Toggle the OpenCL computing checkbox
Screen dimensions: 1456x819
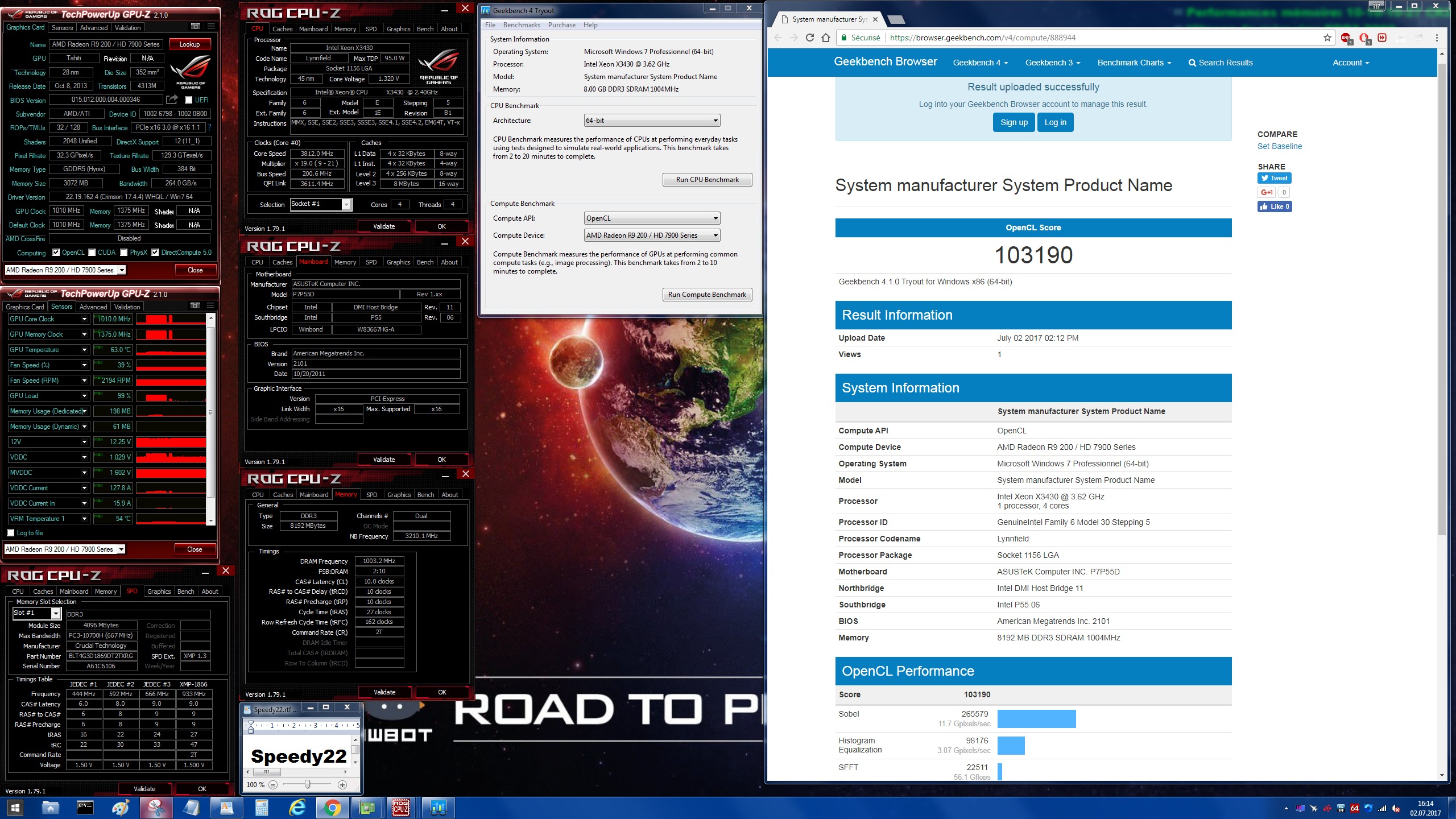pyautogui.click(x=56, y=253)
